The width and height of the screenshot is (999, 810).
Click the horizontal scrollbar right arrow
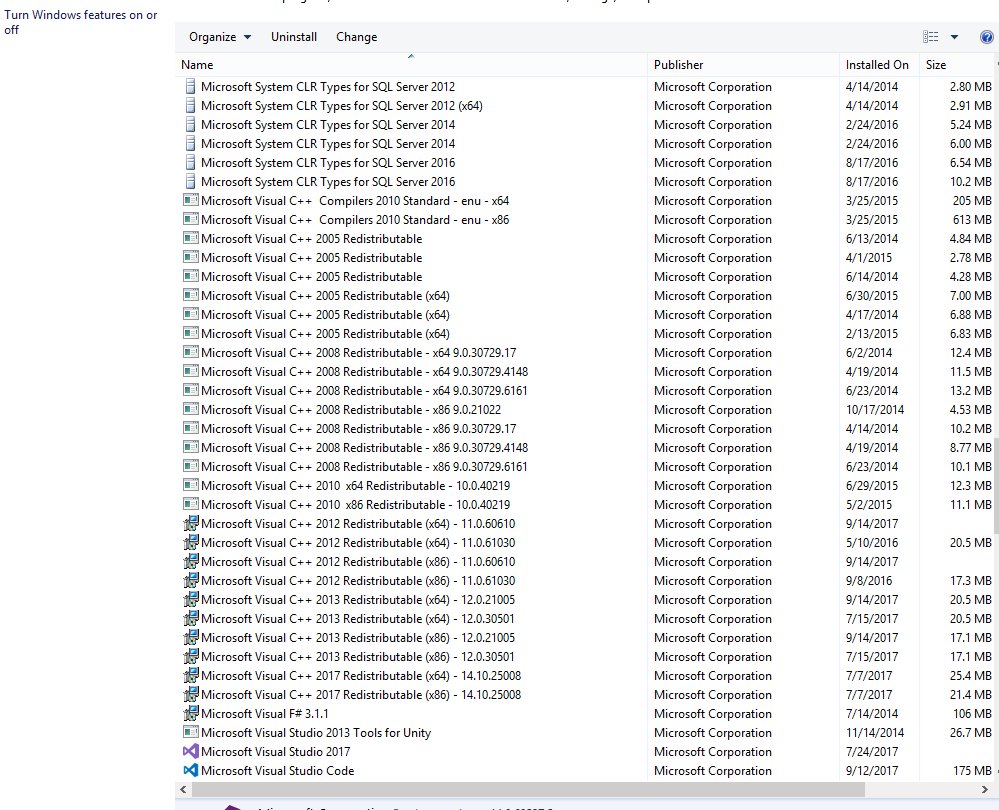click(984, 789)
